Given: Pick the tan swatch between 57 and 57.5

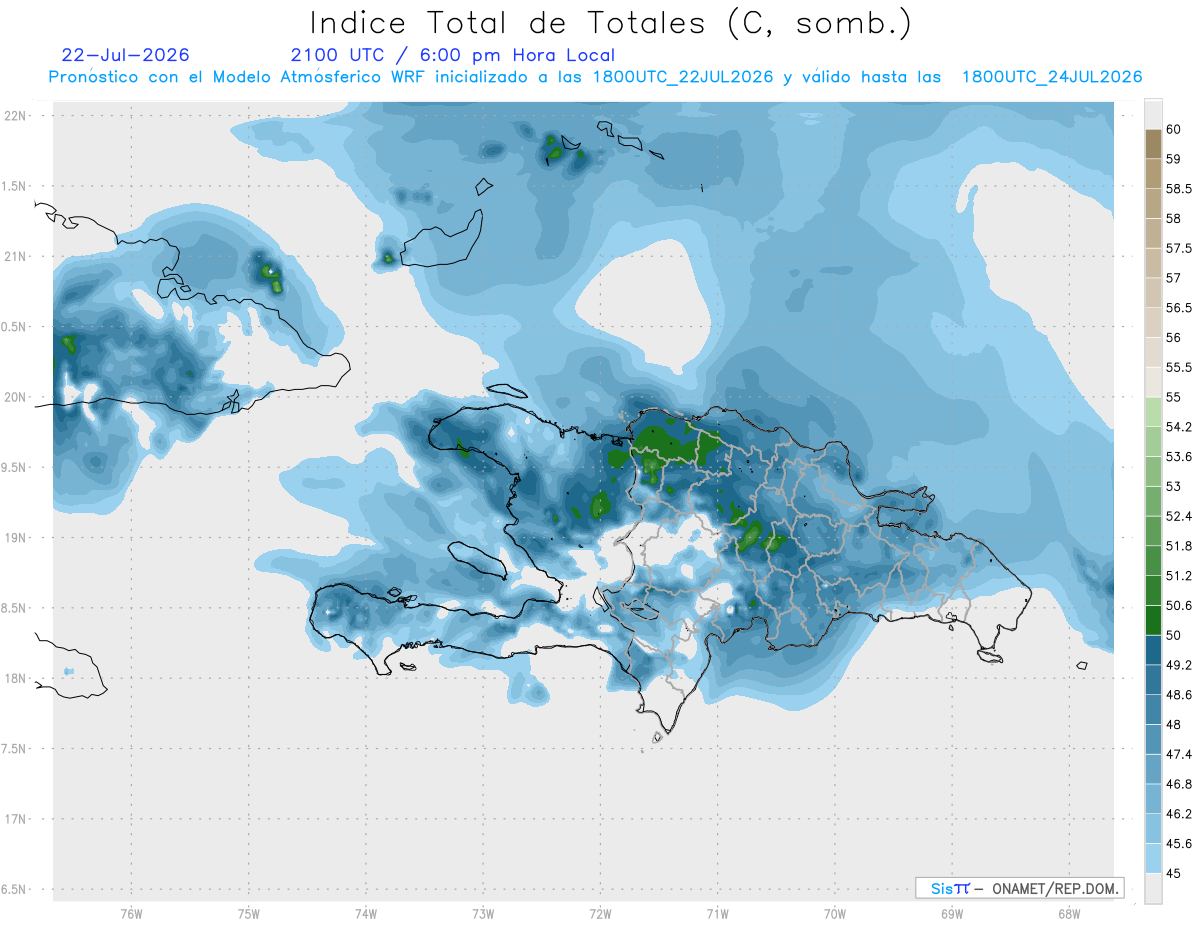Looking at the screenshot, I should pos(1153,263).
